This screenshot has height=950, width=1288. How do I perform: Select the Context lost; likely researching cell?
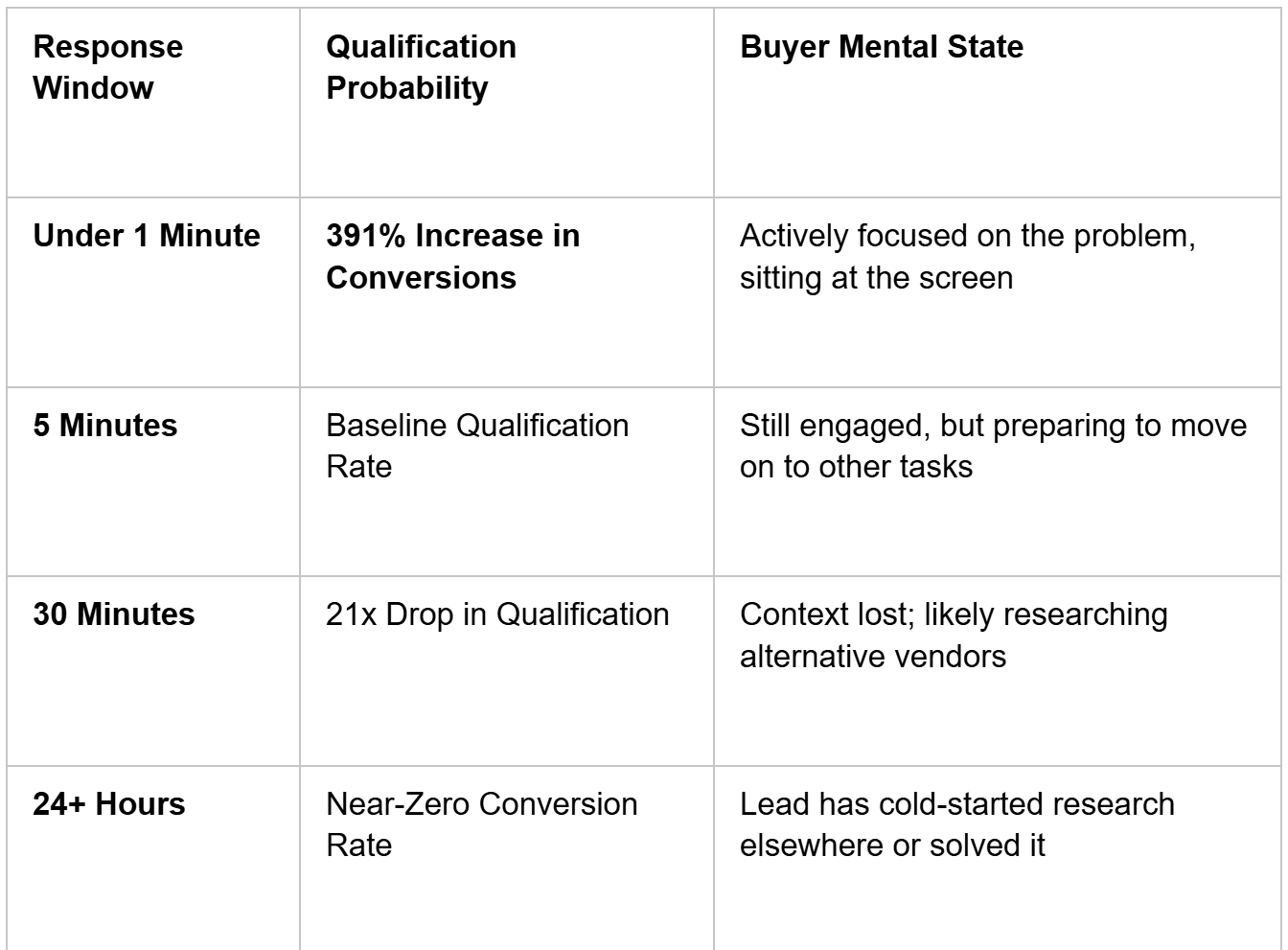954,635
